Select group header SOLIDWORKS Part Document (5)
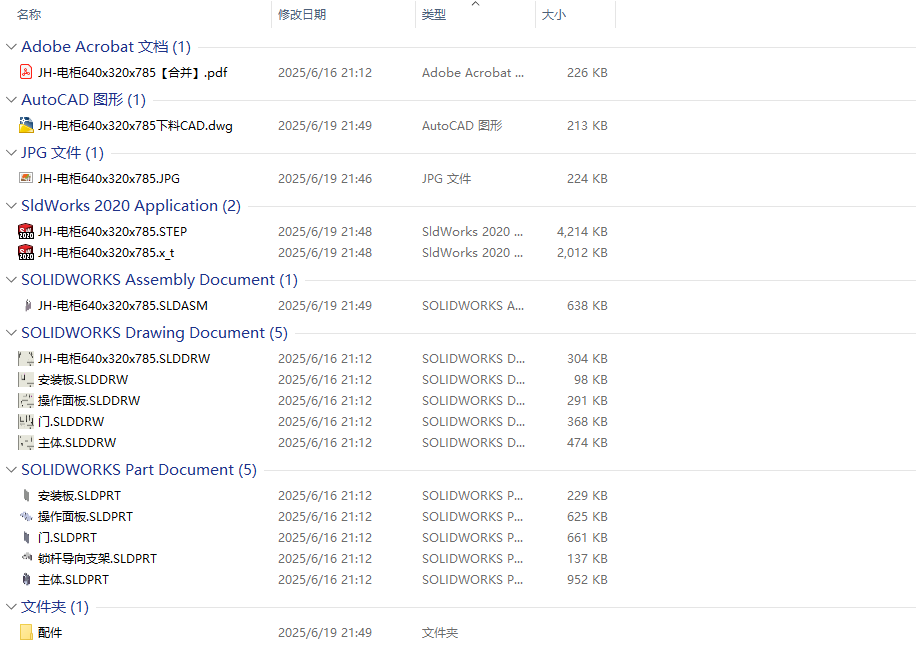Viewport: 916px width, 660px height. (139, 470)
